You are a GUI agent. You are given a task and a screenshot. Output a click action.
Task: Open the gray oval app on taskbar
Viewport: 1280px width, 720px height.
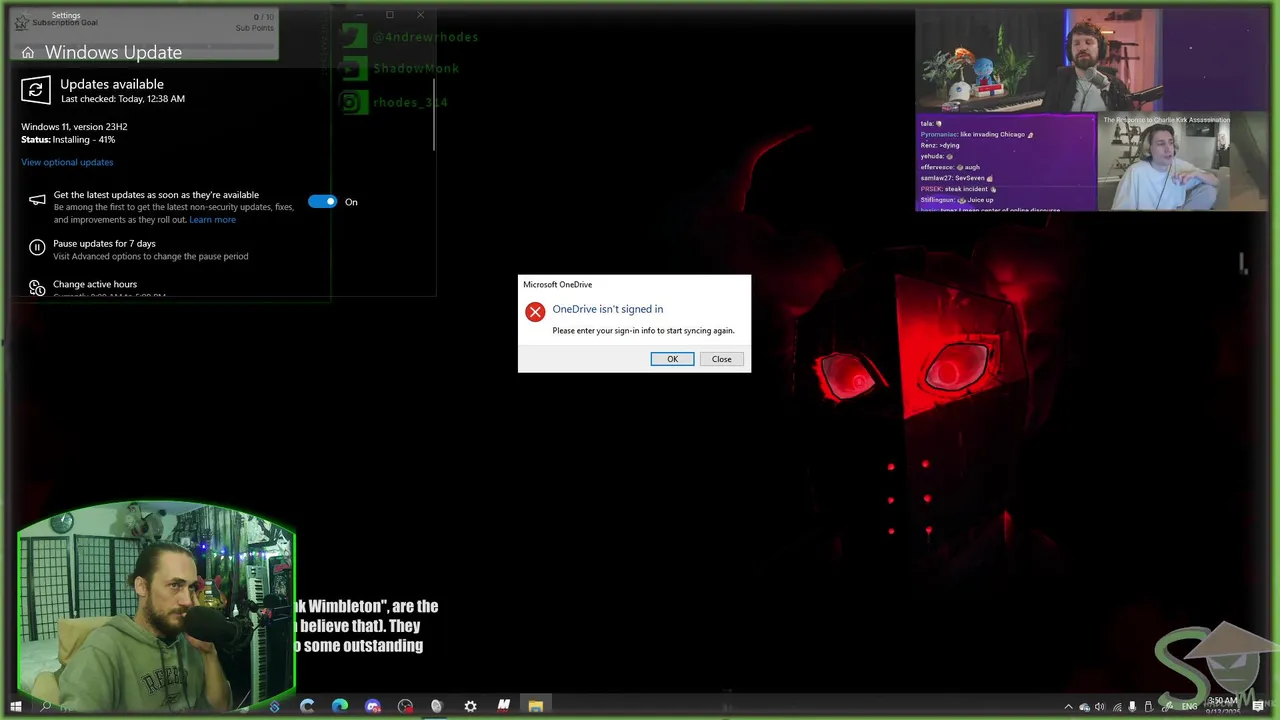(x=436, y=706)
